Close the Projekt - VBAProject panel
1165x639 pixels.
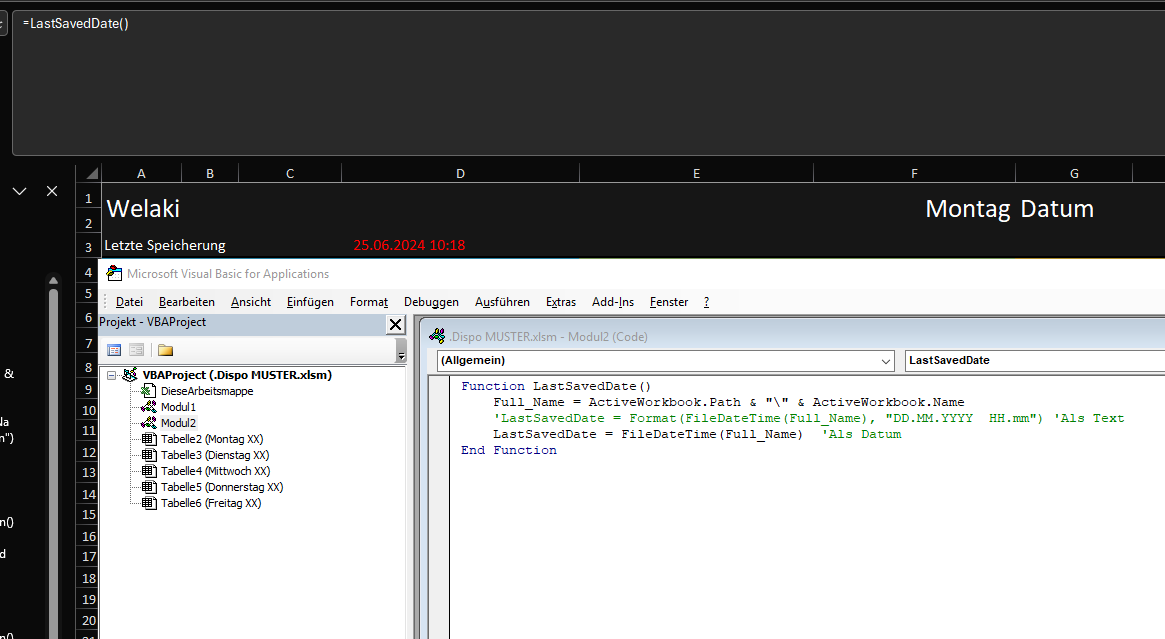[395, 324]
